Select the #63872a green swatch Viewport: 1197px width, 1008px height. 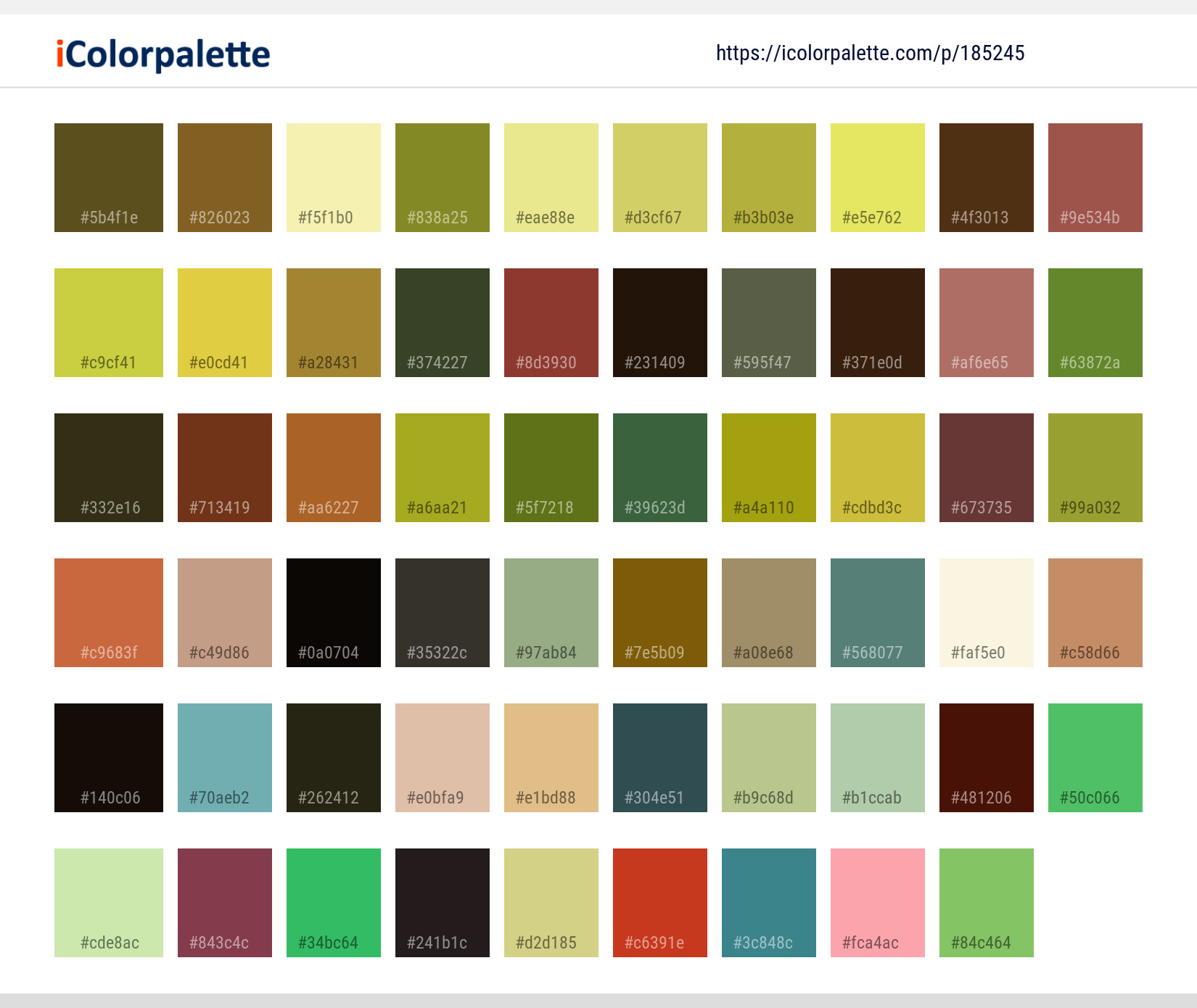click(x=1095, y=323)
